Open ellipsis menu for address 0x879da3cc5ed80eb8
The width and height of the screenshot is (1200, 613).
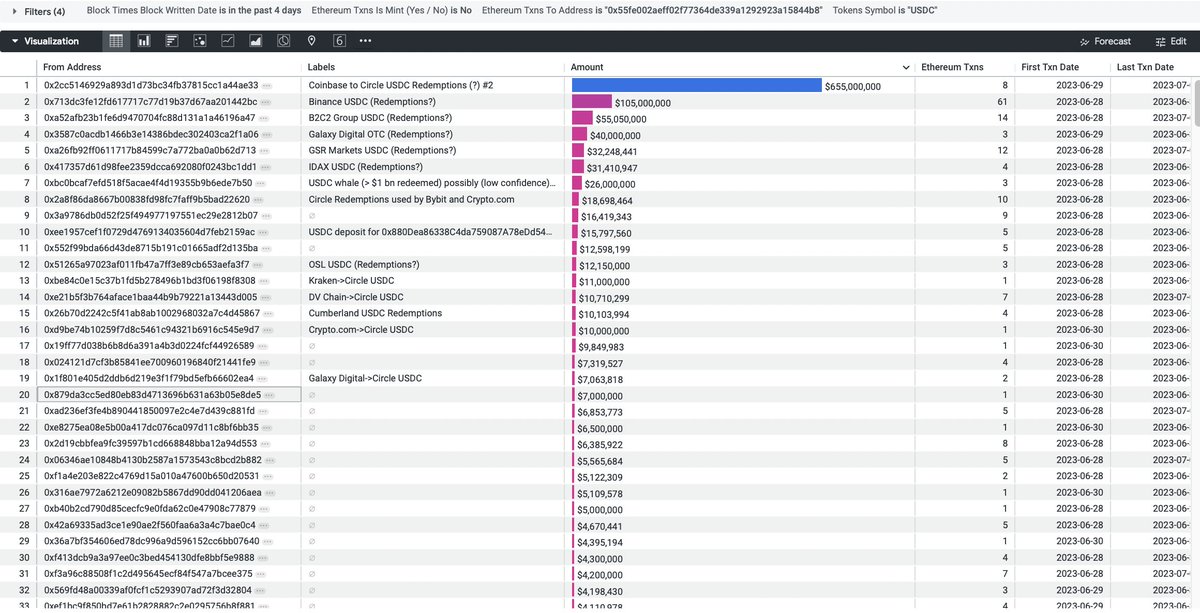pyautogui.click(x=270, y=395)
